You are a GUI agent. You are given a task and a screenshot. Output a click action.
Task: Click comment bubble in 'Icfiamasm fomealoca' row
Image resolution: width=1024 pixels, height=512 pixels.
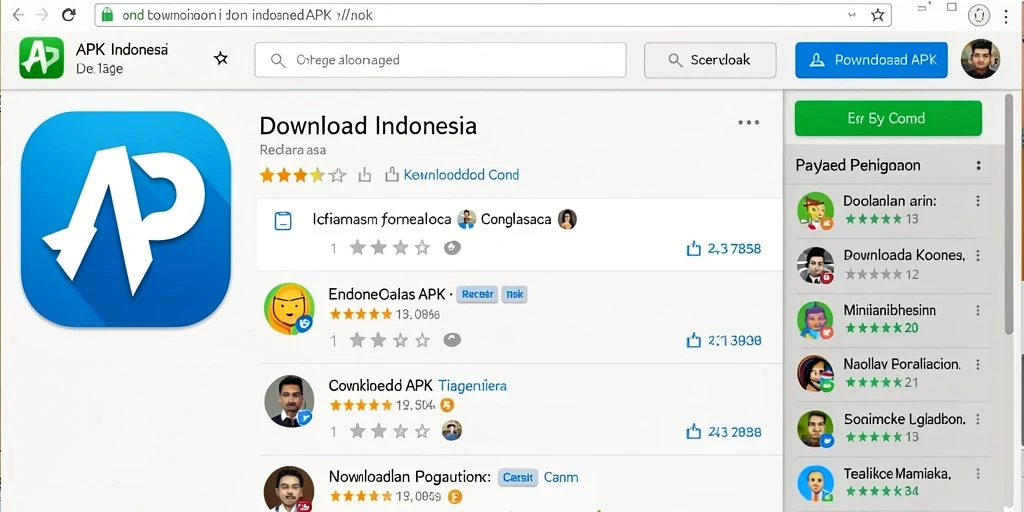pos(452,248)
